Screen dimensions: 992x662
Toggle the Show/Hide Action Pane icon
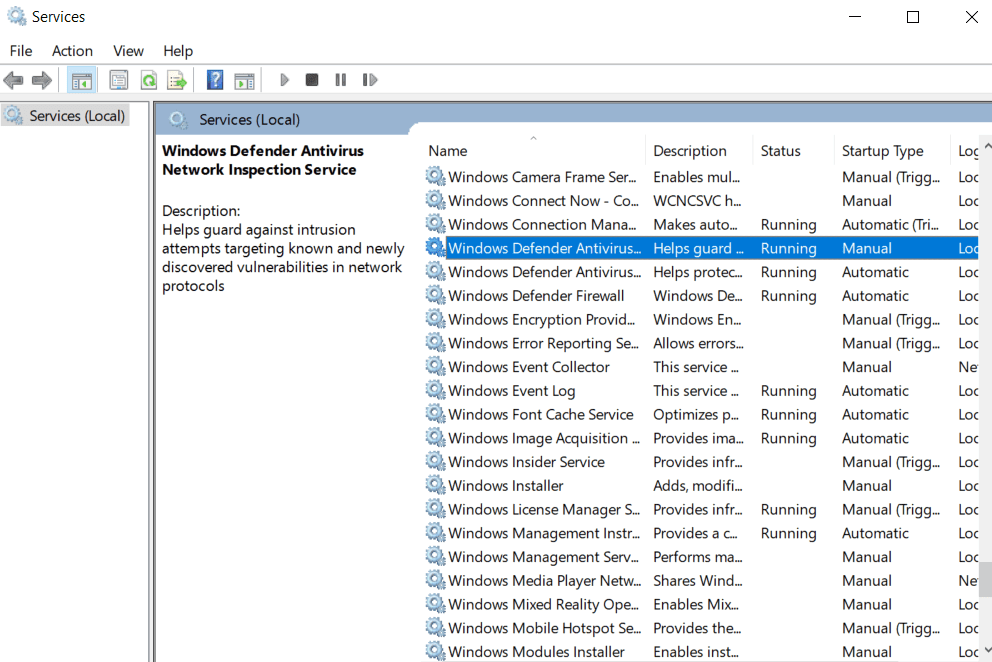click(x=244, y=80)
